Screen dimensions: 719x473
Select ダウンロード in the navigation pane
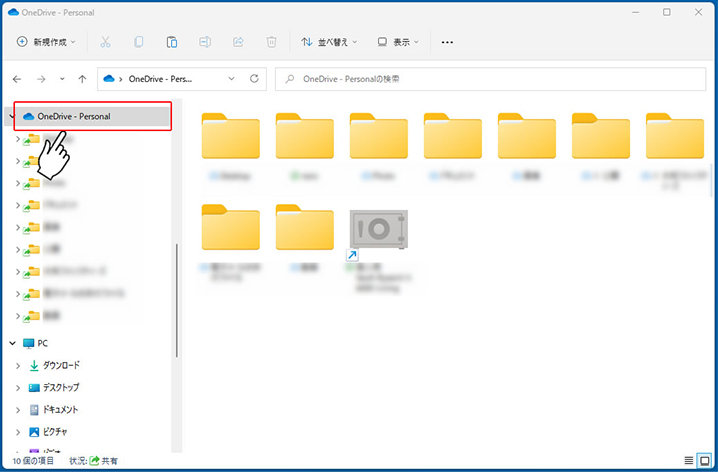[55, 365]
